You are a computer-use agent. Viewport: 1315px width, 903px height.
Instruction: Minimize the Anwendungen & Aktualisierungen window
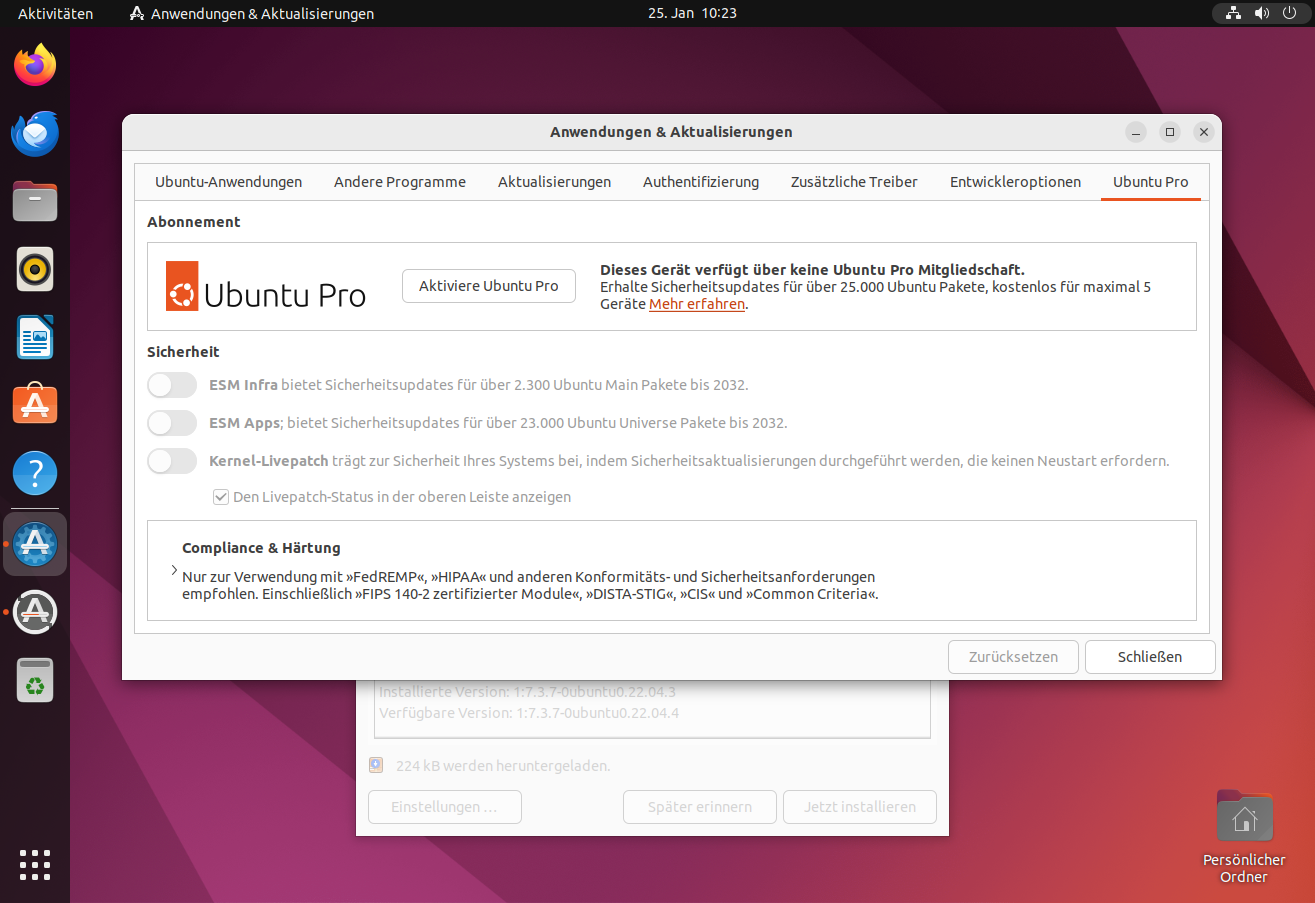tap(1136, 132)
